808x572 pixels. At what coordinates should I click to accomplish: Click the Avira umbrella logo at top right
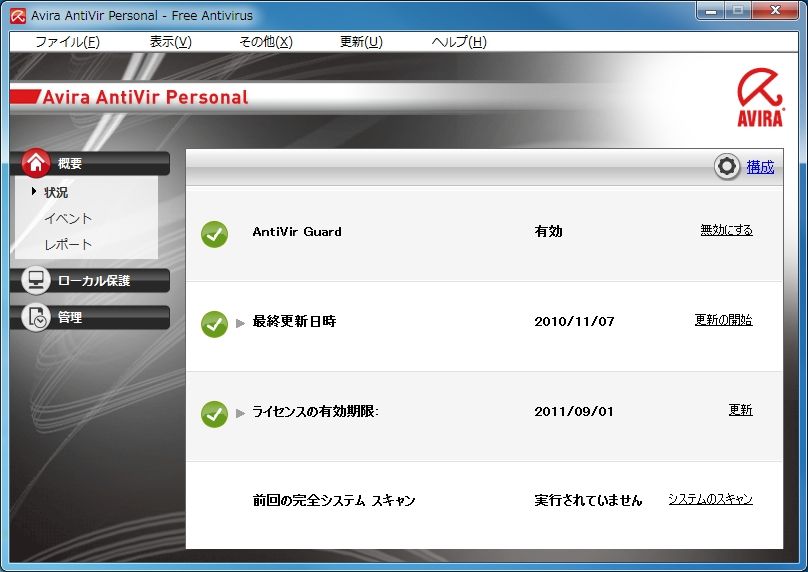tap(760, 97)
